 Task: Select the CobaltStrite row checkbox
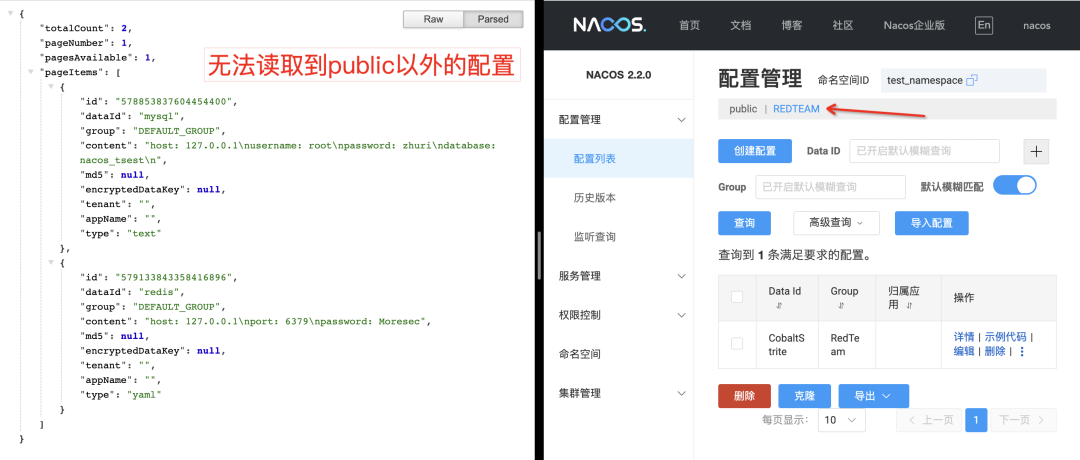click(737, 344)
